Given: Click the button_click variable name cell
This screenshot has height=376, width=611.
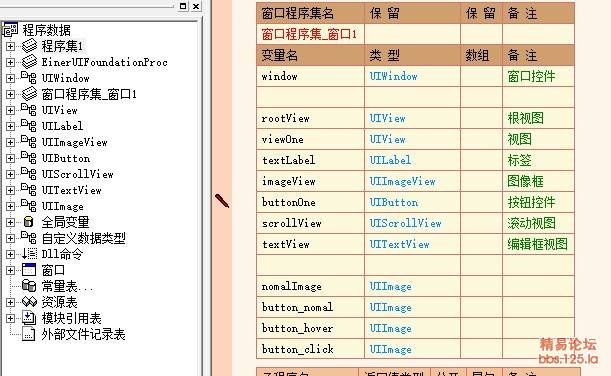Looking at the screenshot, I should pyautogui.click(x=311, y=349).
